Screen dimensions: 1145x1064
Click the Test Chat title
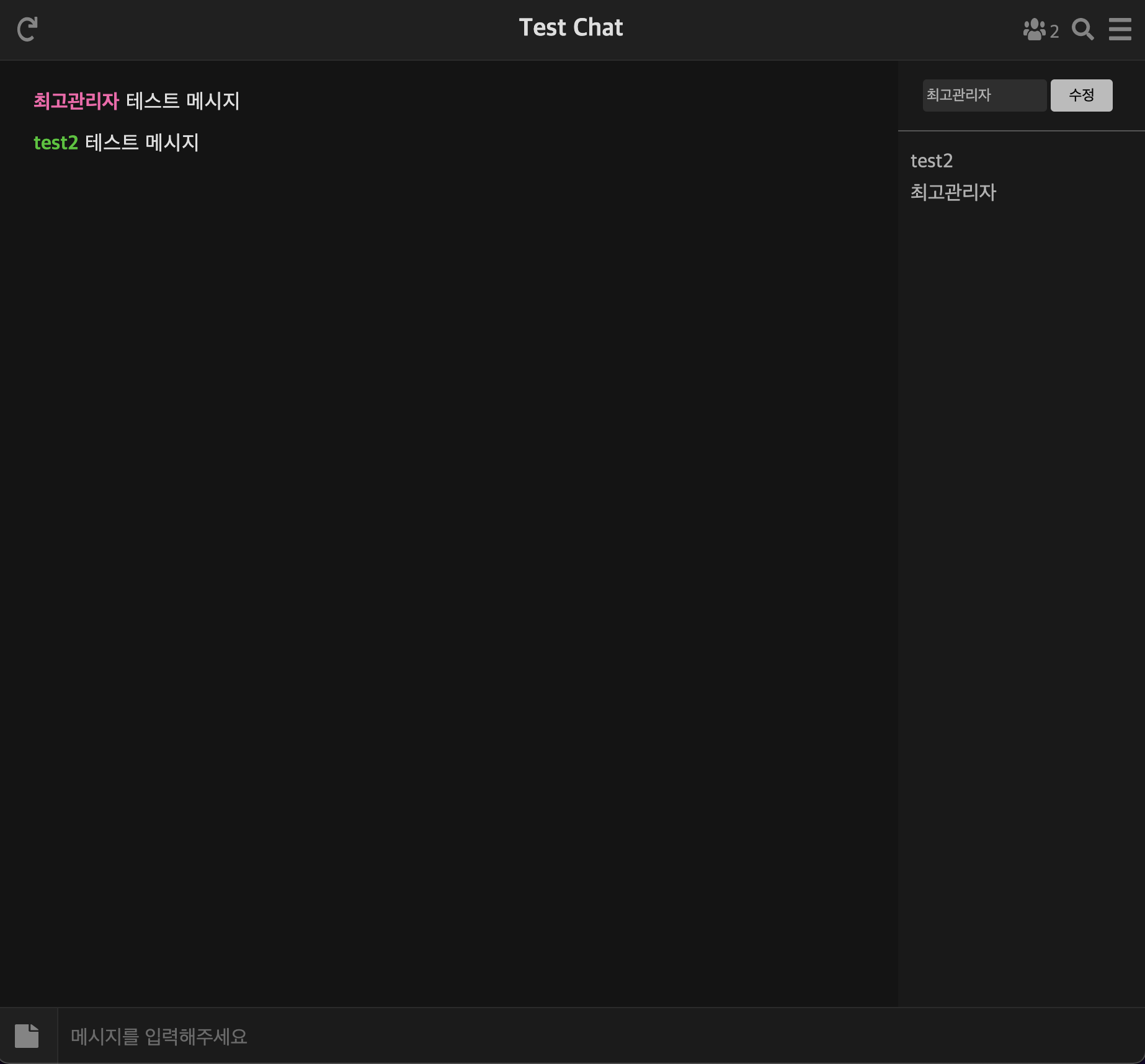click(571, 28)
